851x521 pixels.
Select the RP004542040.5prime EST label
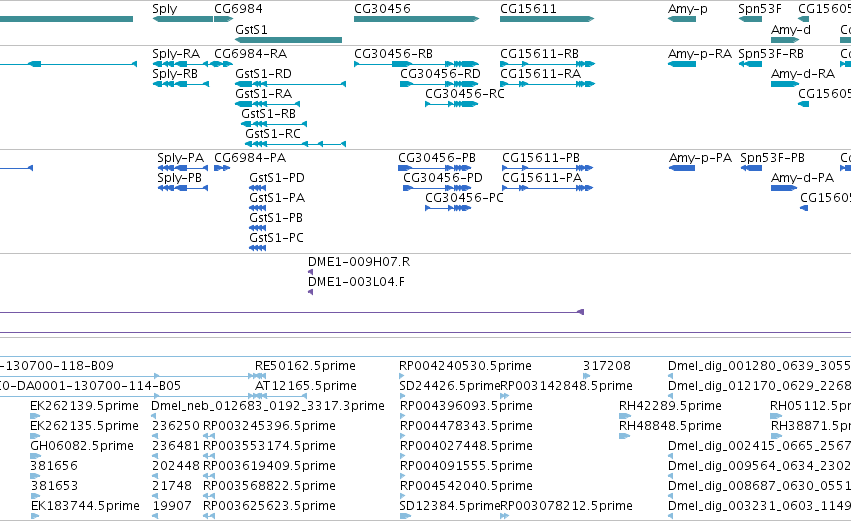point(466,486)
